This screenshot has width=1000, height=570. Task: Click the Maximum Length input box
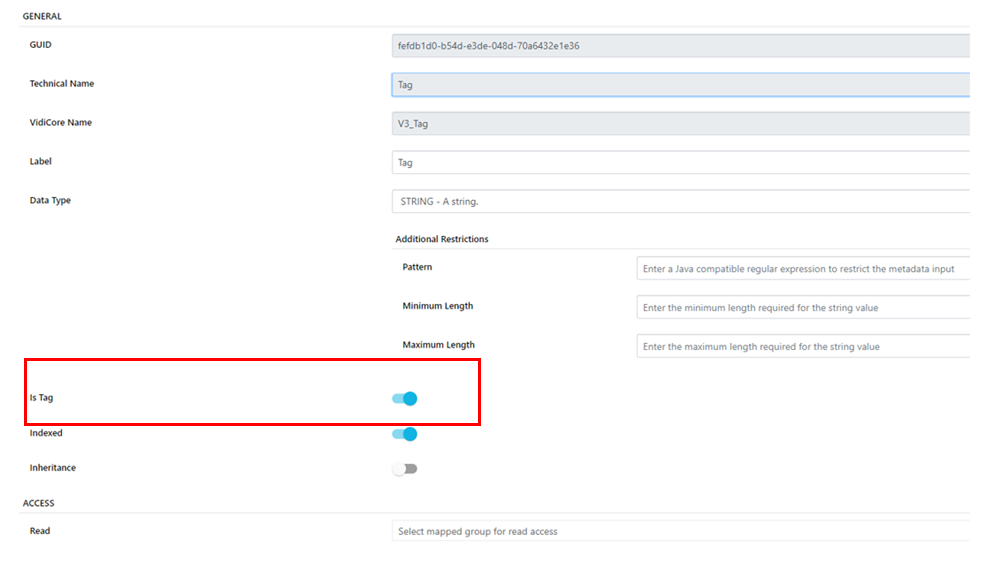pos(802,347)
